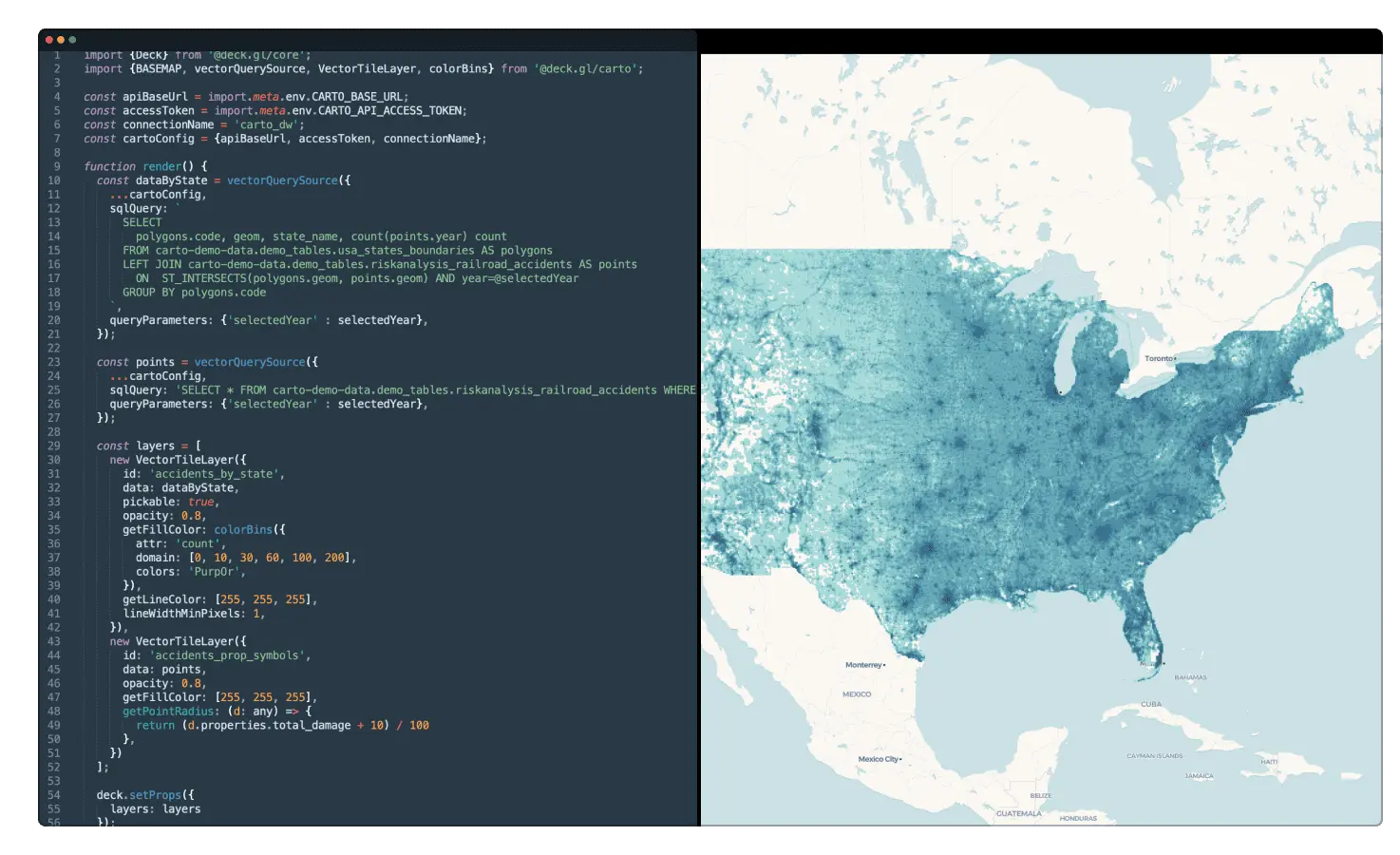Click the Toronto city label on the map
The height and width of the screenshot is (855, 1400).
click(x=1158, y=359)
